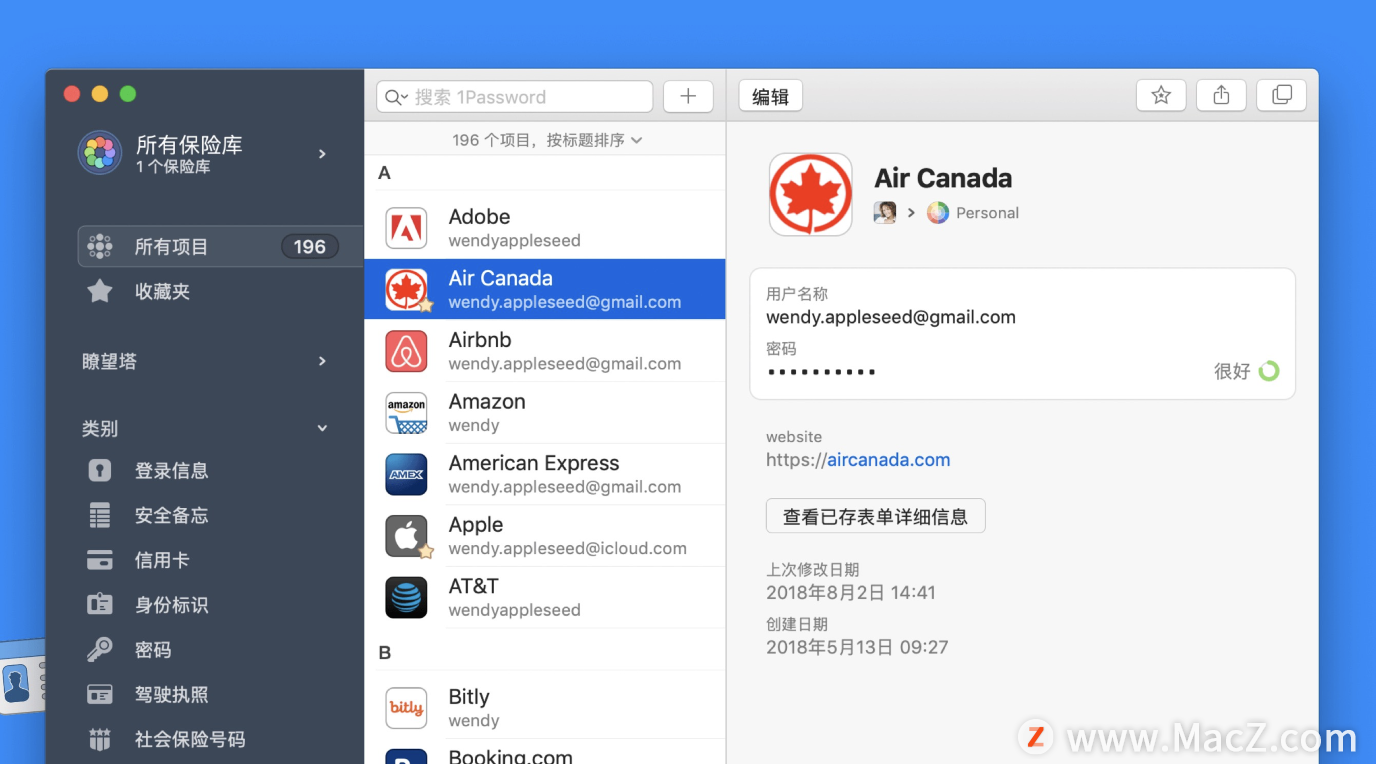Click the 信用卡 card icon

click(100, 560)
